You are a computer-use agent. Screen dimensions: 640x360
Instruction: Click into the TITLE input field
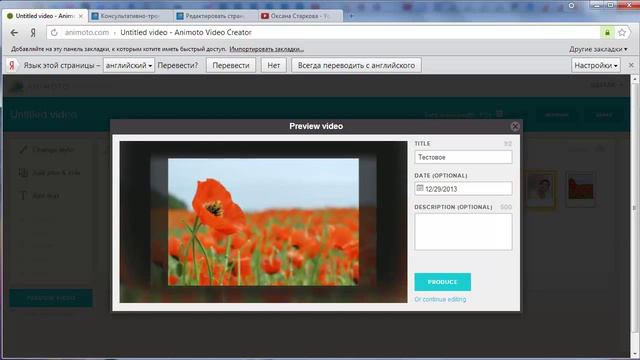coord(463,157)
